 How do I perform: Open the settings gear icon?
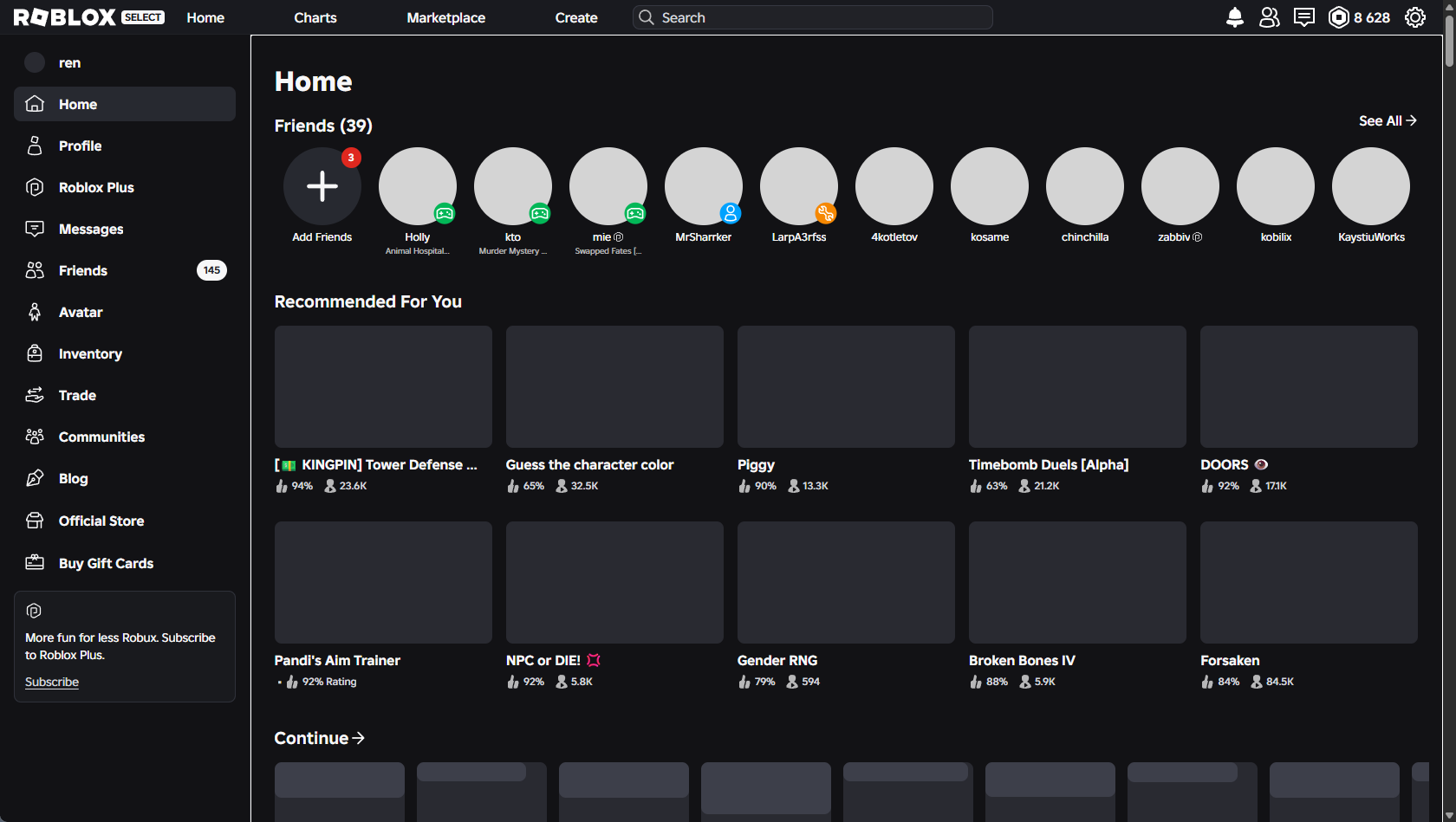tap(1415, 17)
